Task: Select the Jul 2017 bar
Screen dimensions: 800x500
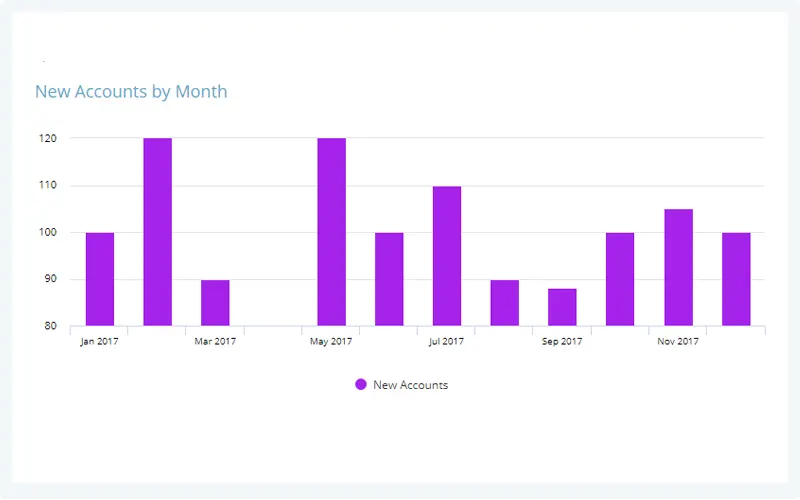Action: 447,256
